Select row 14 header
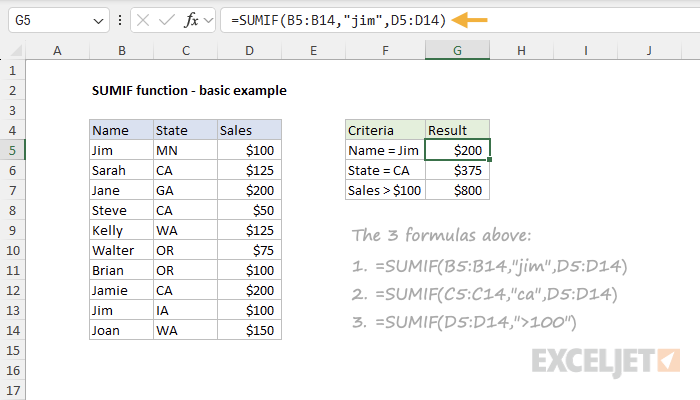Screen dimensions: 700x400 [12, 330]
